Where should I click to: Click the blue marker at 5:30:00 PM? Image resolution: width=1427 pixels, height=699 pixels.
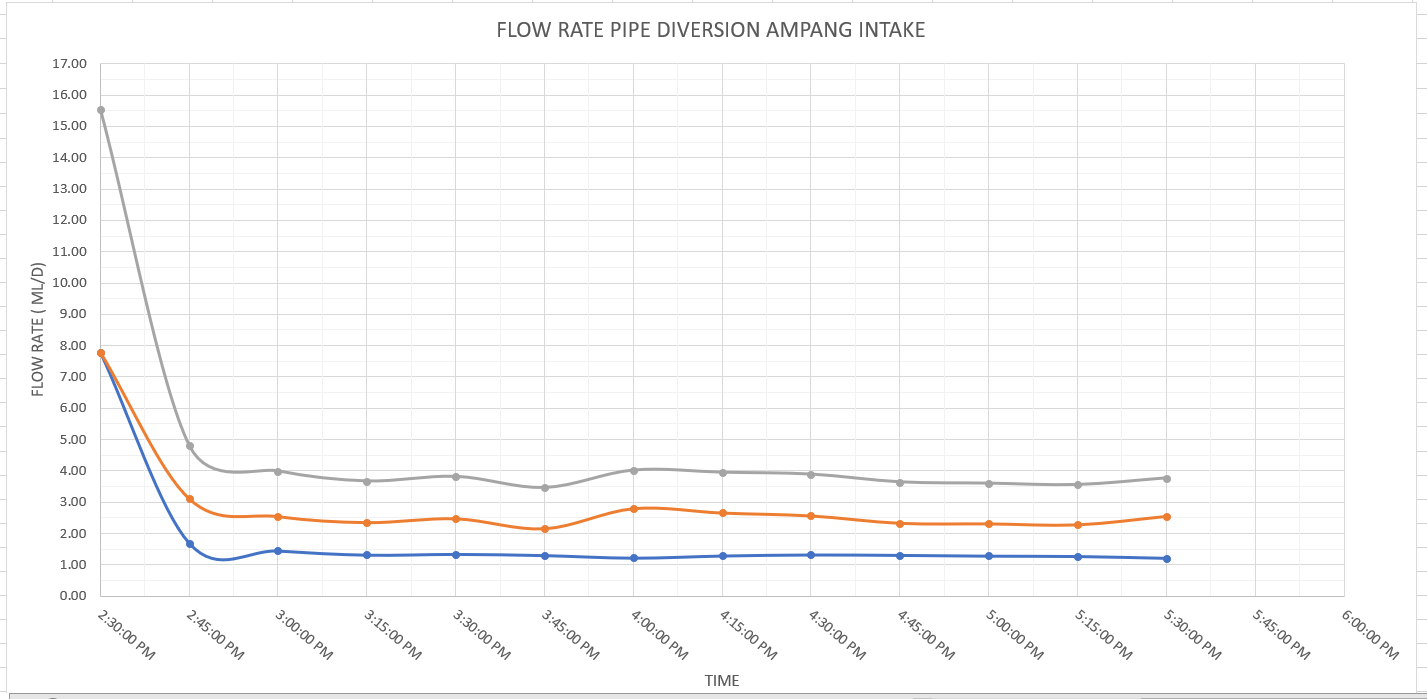coord(1166,559)
